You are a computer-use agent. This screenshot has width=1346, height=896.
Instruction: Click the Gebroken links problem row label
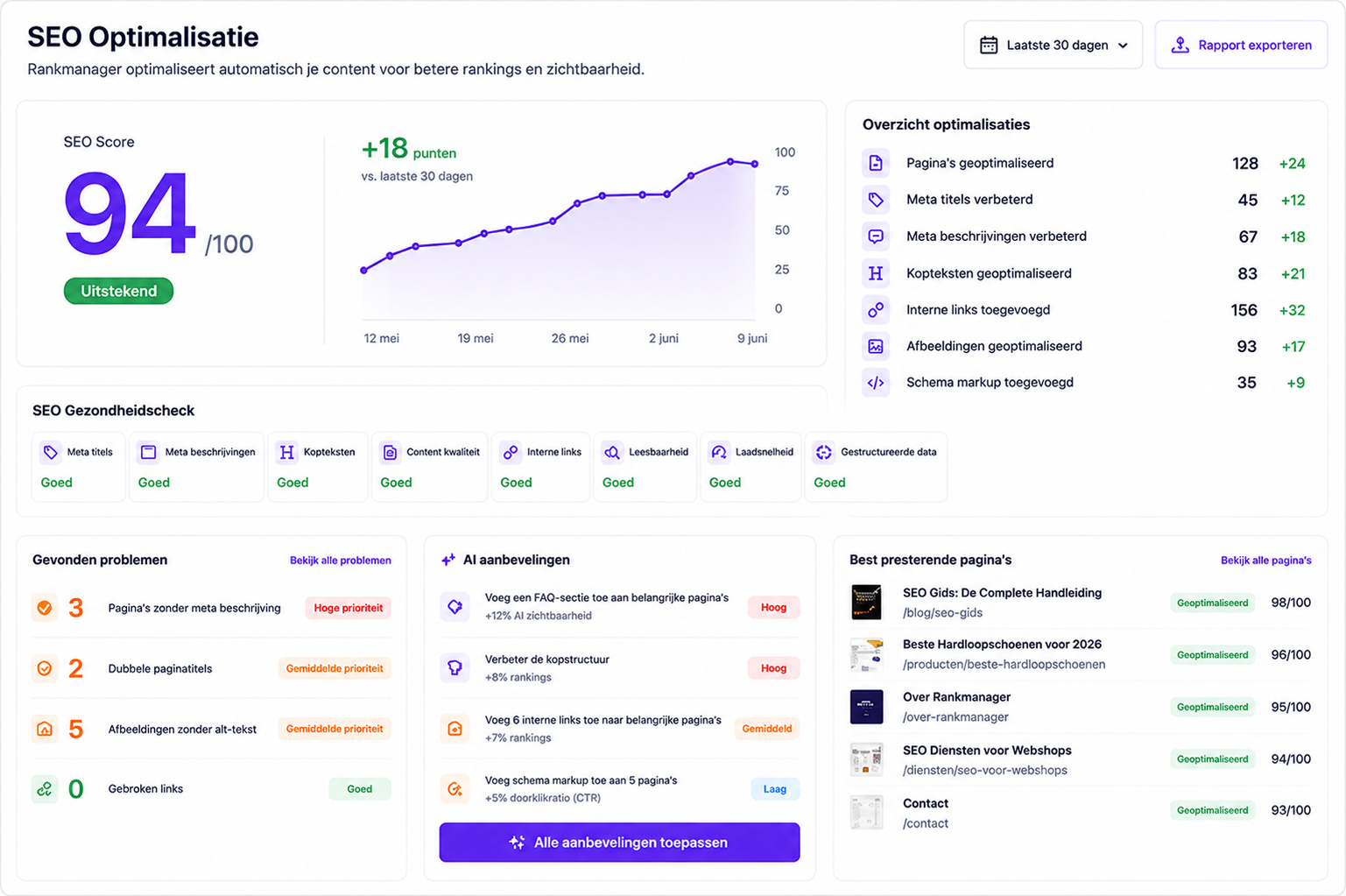(145, 789)
